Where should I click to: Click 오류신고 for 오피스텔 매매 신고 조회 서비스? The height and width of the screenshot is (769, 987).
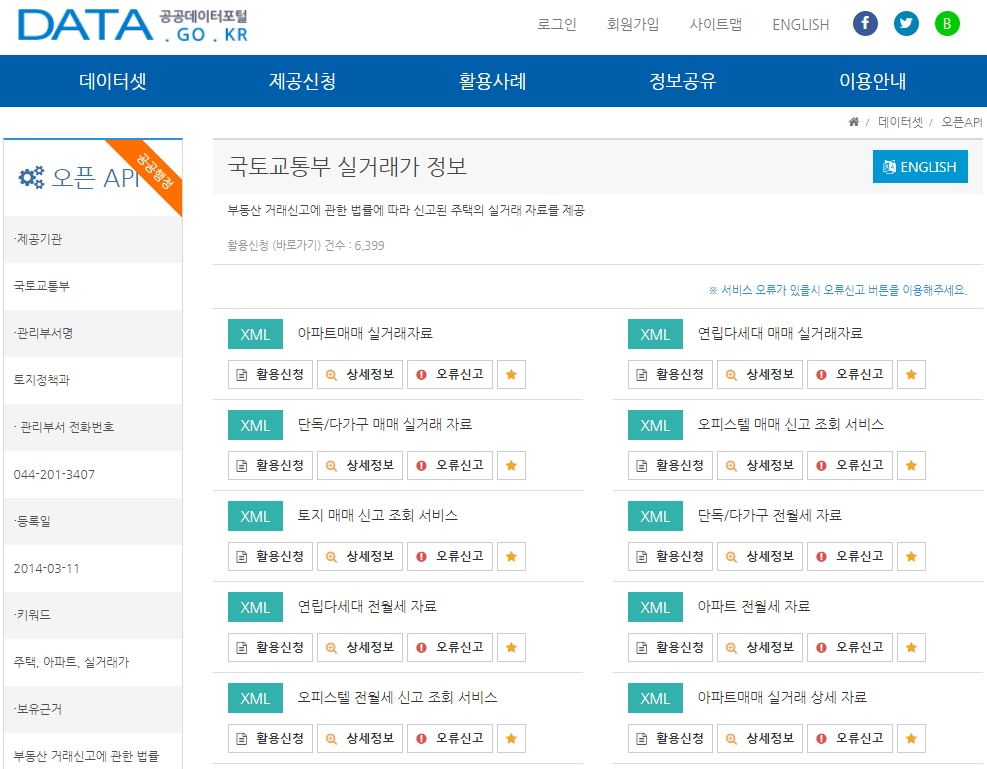click(x=850, y=466)
